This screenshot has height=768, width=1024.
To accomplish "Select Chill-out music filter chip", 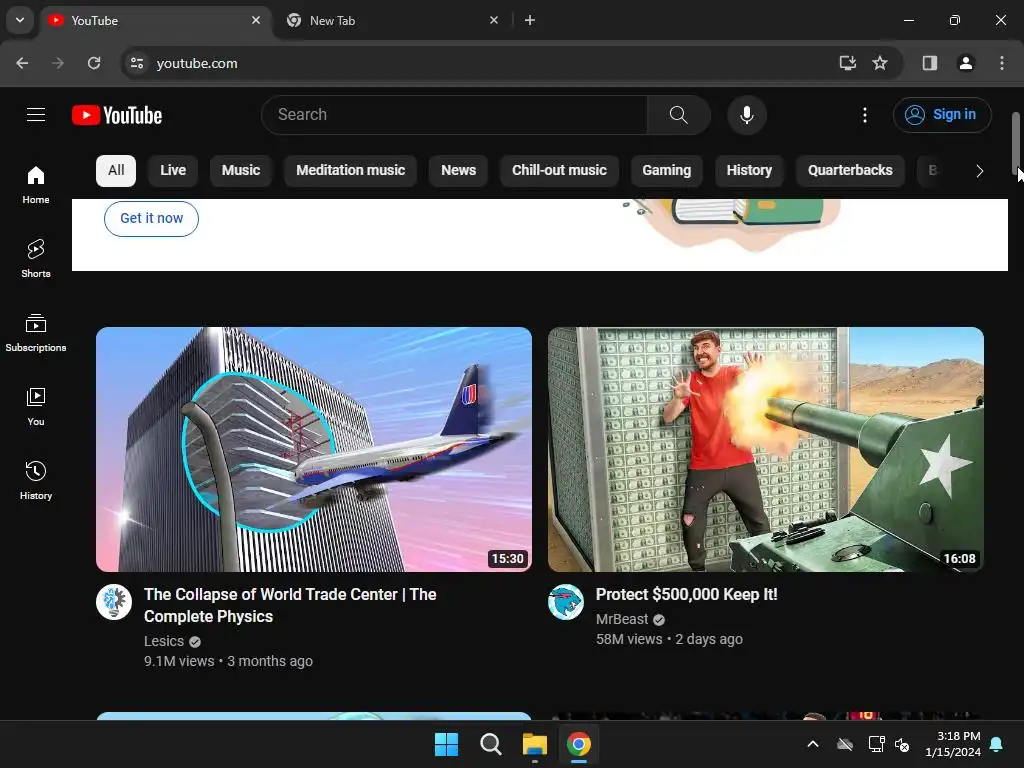I will (x=559, y=170).
